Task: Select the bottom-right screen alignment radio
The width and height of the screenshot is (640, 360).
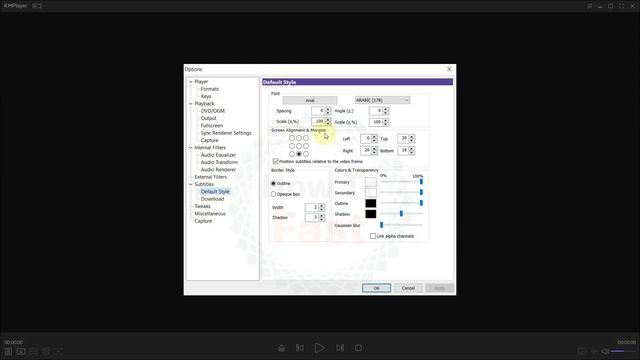Action: click(x=306, y=154)
